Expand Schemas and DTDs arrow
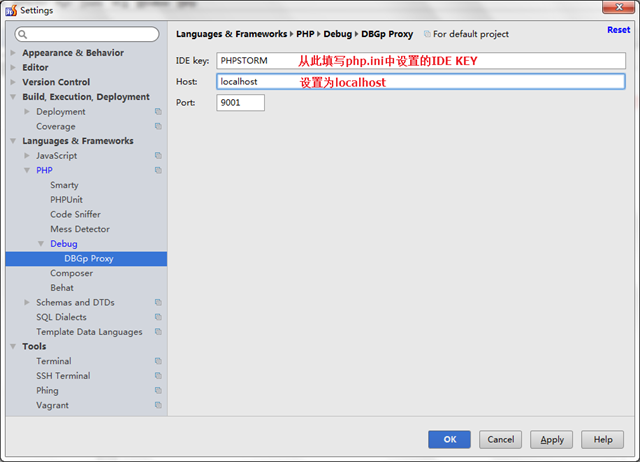 [27, 302]
